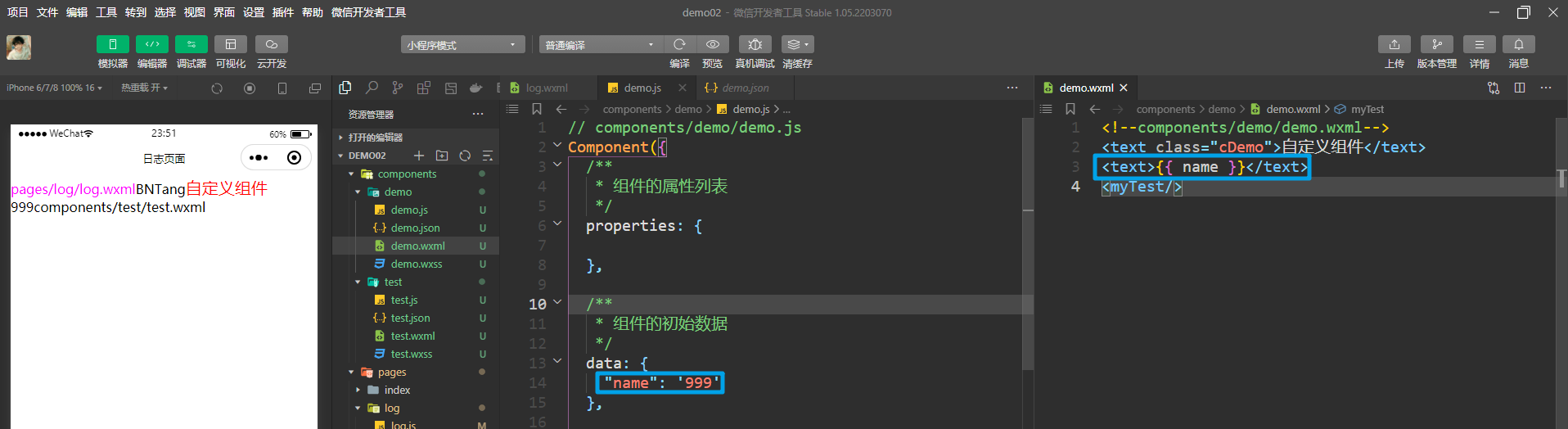The width and height of the screenshot is (1568, 429).
Task: Click bookmark icon in left editor breadcrumb
Action: click(x=537, y=109)
